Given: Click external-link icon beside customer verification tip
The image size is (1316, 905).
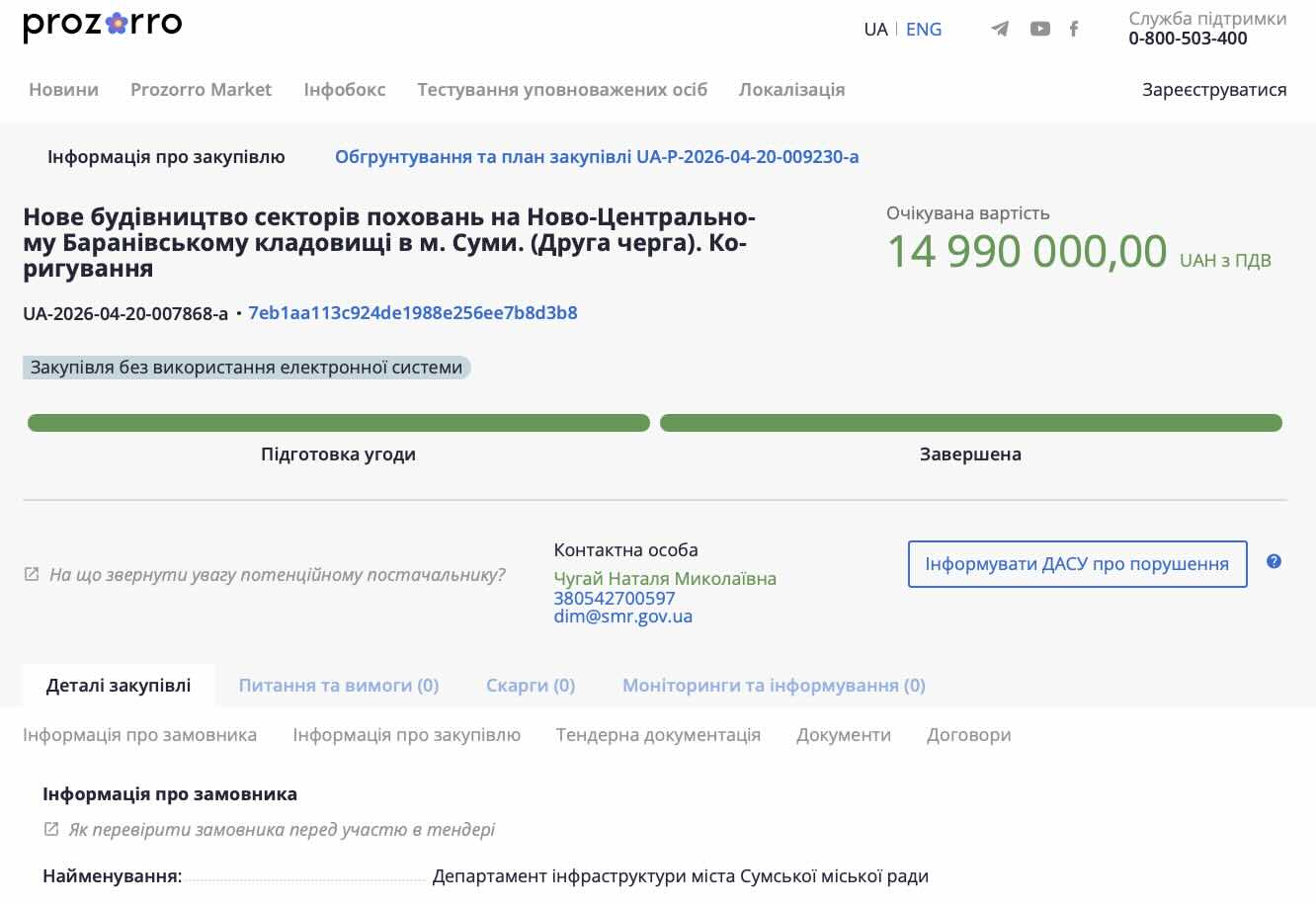Looking at the screenshot, I should click(x=51, y=829).
